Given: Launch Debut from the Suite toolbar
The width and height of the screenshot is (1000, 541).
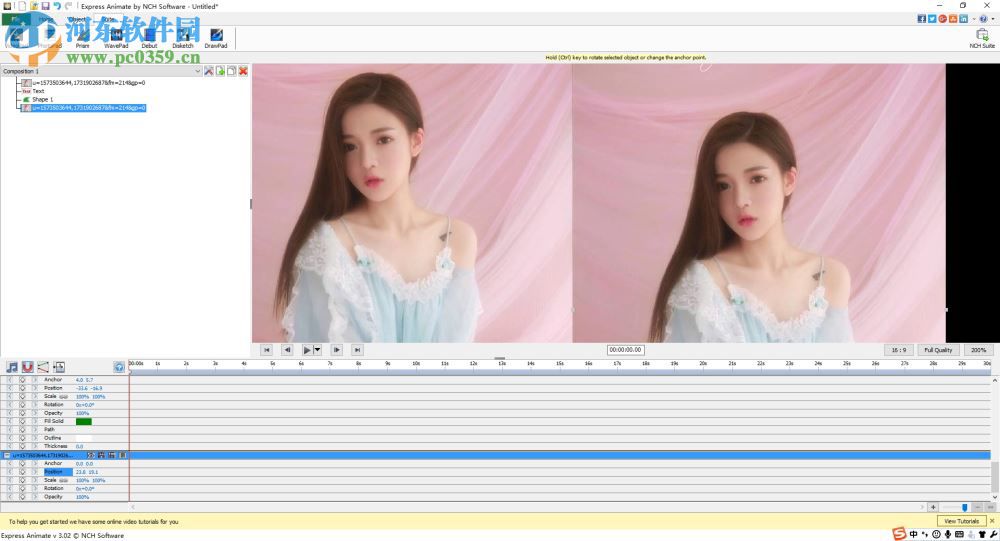Looking at the screenshot, I should pos(149,38).
